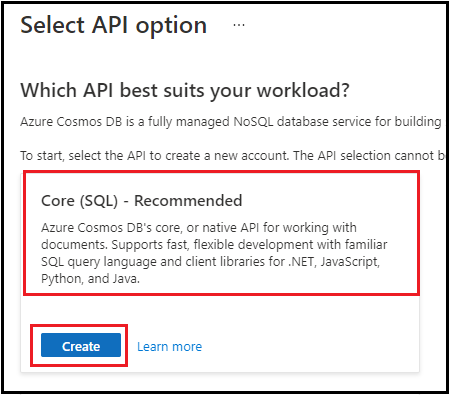The height and width of the screenshot is (395, 449).
Task: Click the documents. Supports fast description line
Action: [214, 245]
